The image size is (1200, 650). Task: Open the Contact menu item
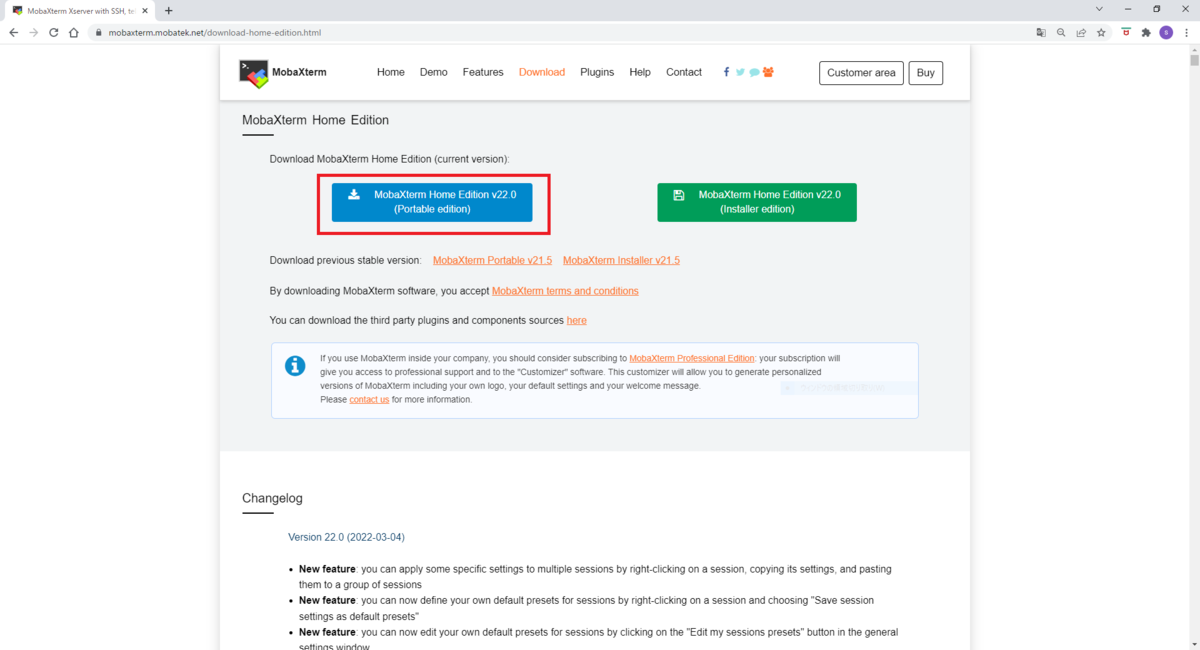[x=684, y=72]
